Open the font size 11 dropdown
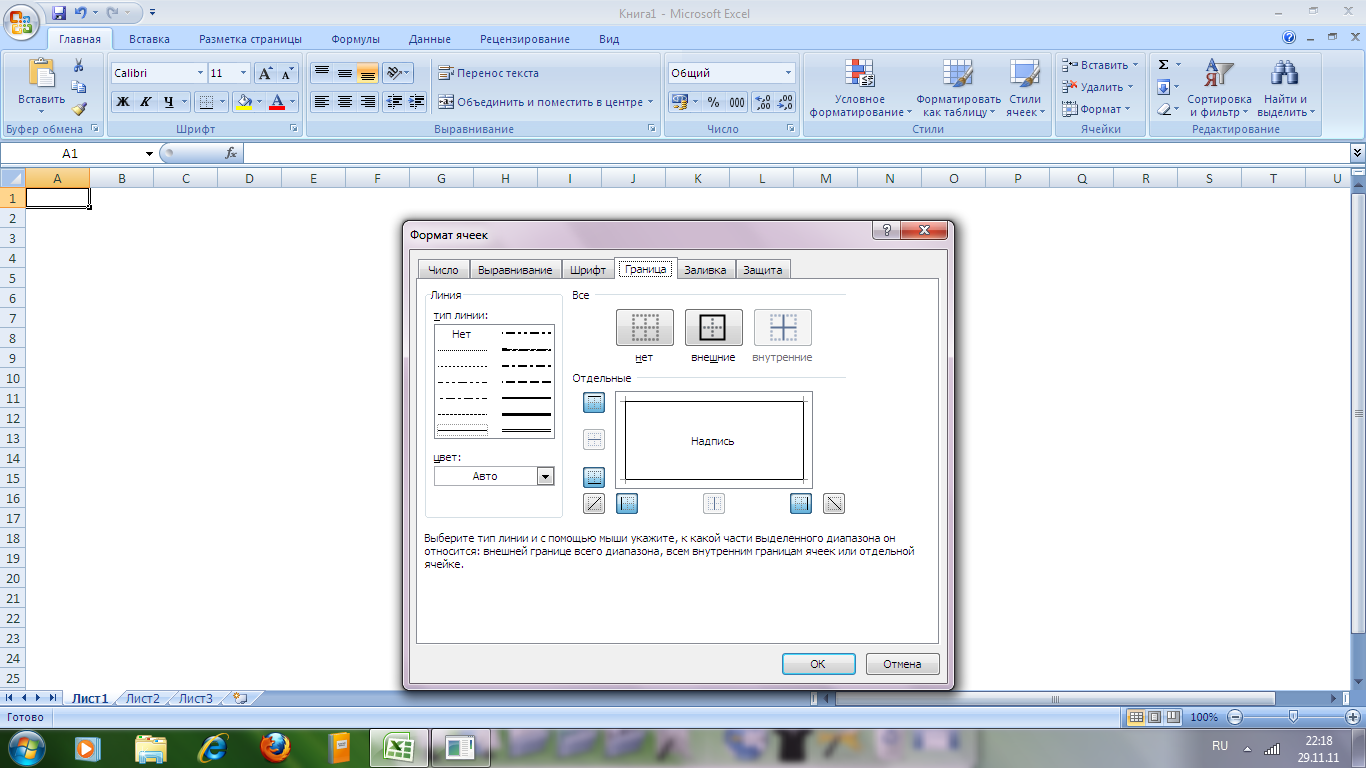The width and height of the screenshot is (1366, 768). point(244,73)
